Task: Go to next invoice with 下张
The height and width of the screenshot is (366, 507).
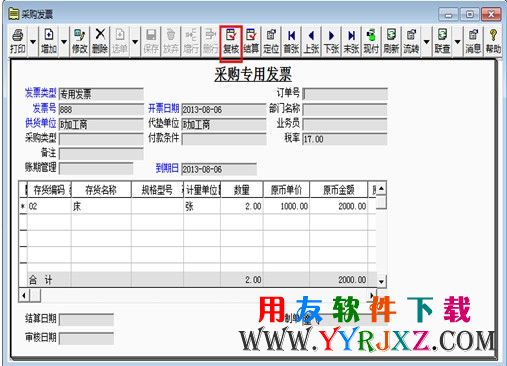Action: point(331,41)
